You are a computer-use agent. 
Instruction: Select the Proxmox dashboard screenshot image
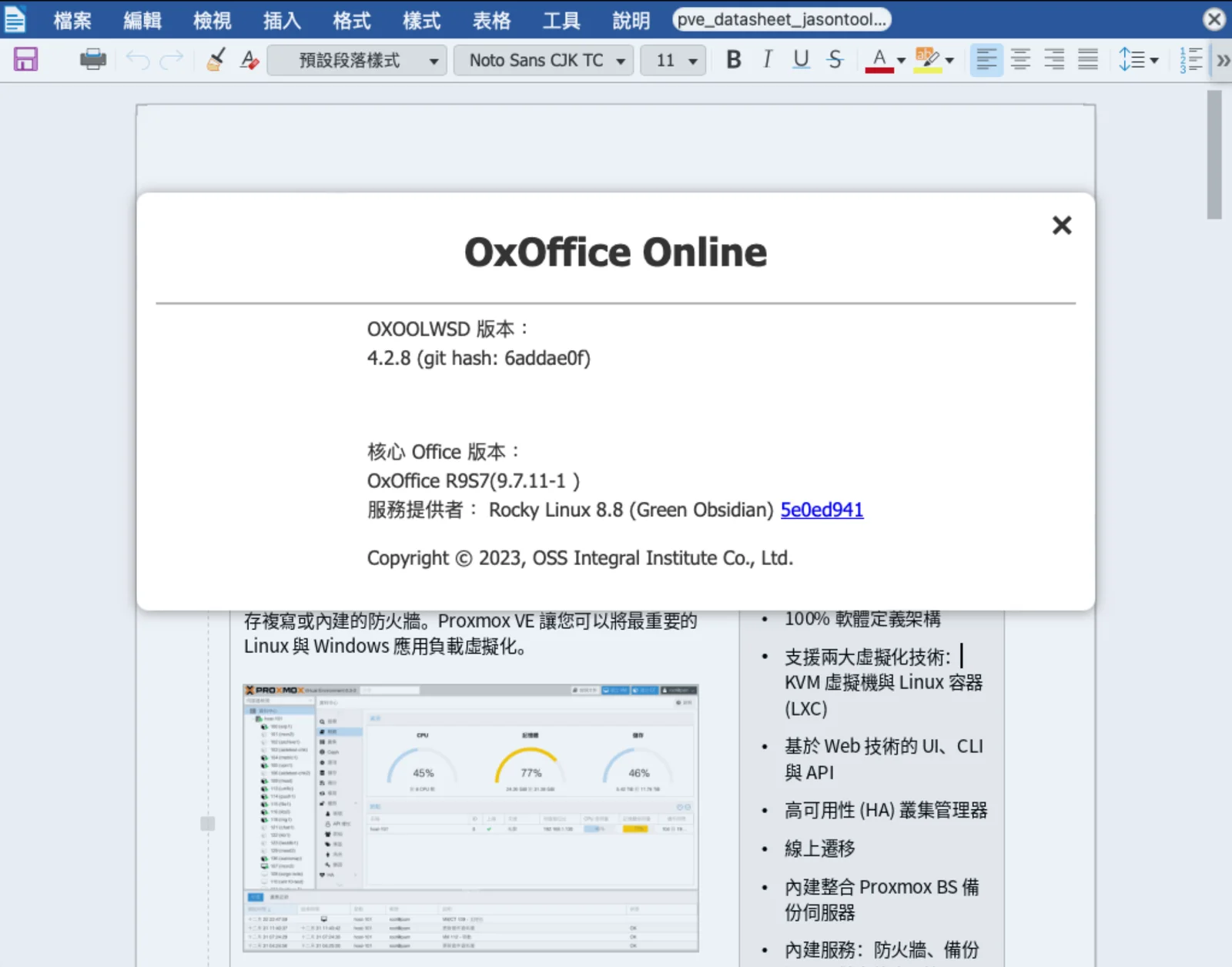[x=470, y=818]
